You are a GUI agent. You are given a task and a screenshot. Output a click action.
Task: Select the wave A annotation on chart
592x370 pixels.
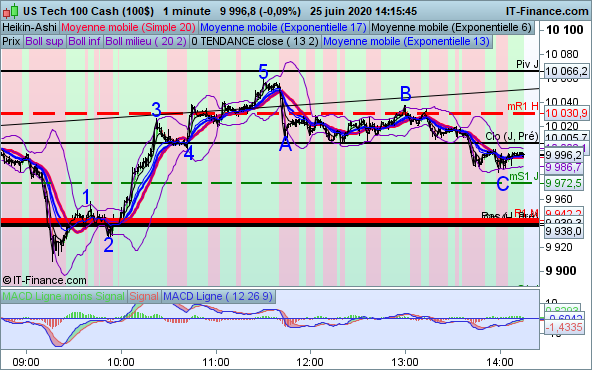[285, 144]
